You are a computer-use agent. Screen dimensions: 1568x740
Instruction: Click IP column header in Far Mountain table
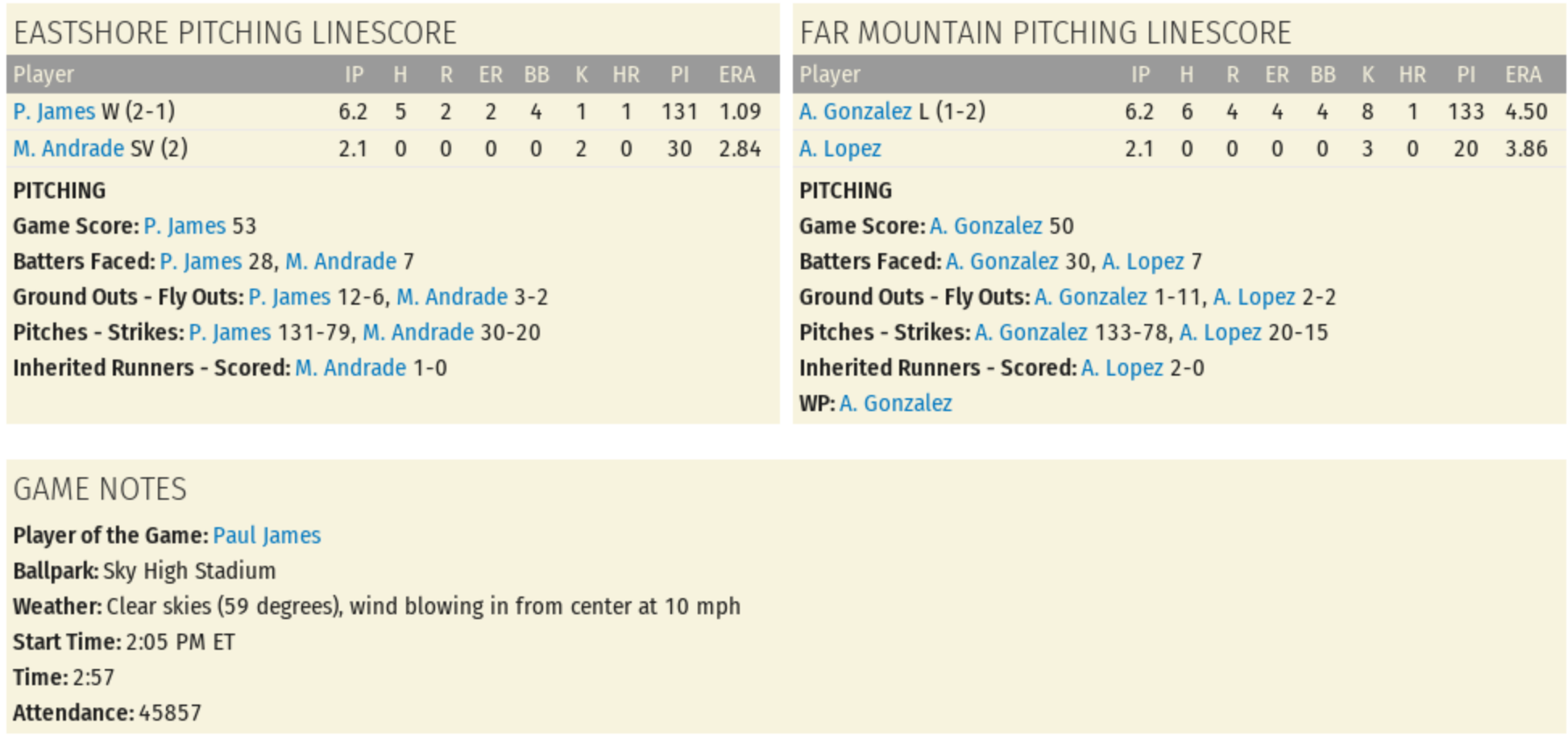(1139, 75)
